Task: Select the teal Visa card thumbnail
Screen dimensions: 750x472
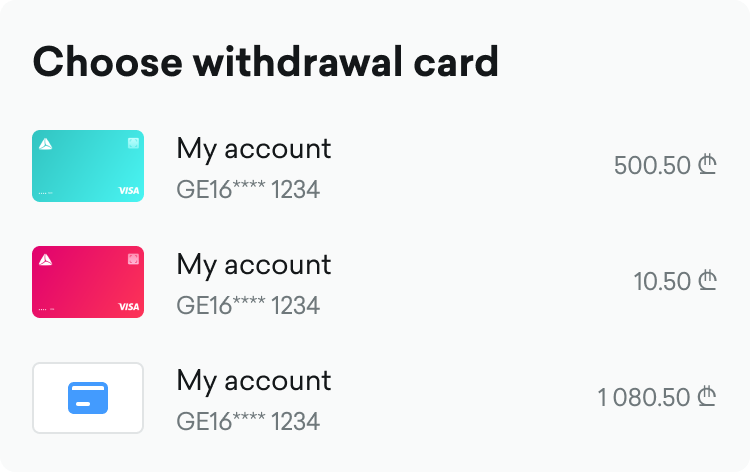Action: coord(88,166)
